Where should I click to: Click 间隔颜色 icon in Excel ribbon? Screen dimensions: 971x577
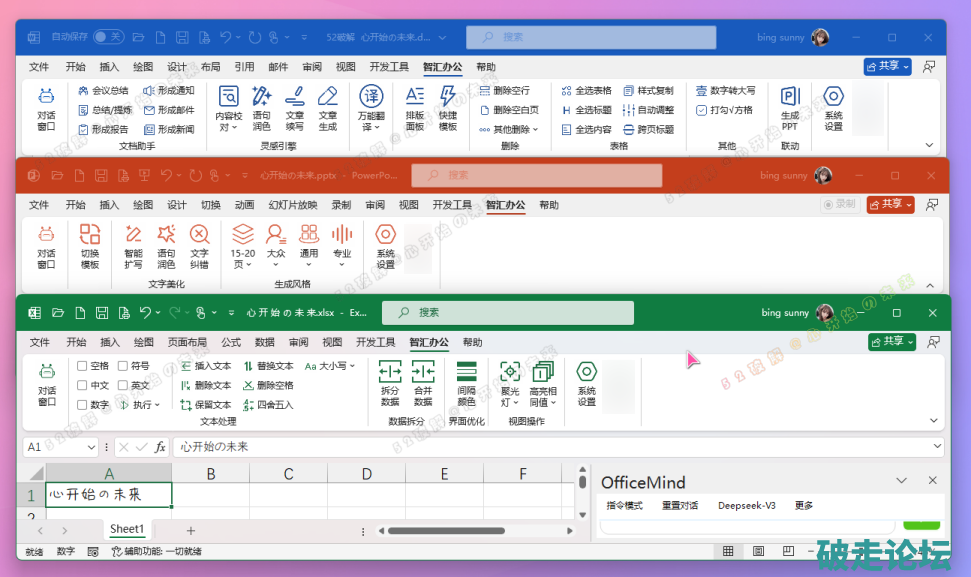pyautogui.click(x=466, y=373)
